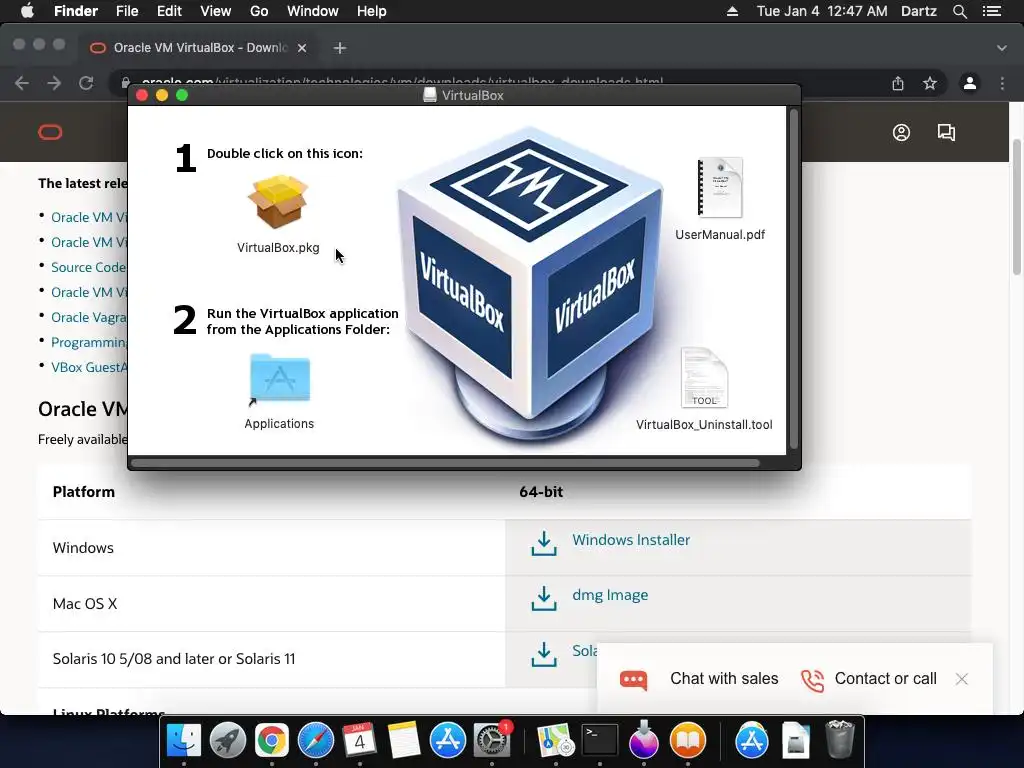Screen dimensions: 1024x768
Task: Open Google Chrome from the Dock
Action: [x=272, y=740]
